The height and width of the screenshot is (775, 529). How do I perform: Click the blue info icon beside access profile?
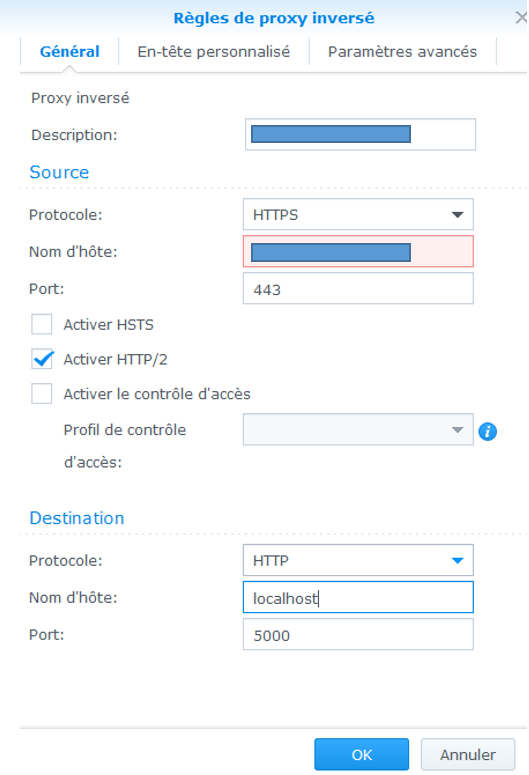(x=487, y=431)
